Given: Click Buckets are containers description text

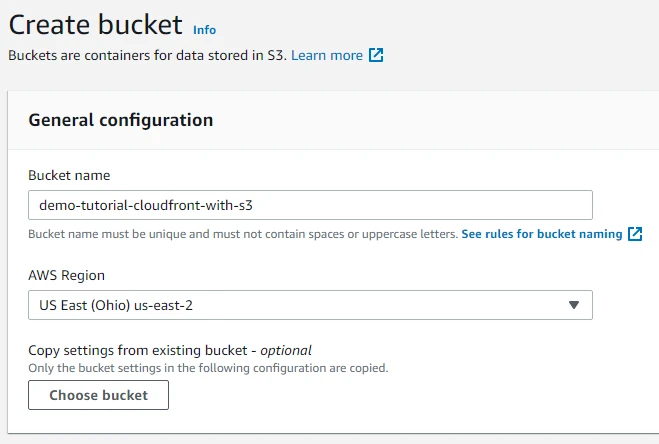Looking at the screenshot, I should pyautogui.click(x=147, y=56).
